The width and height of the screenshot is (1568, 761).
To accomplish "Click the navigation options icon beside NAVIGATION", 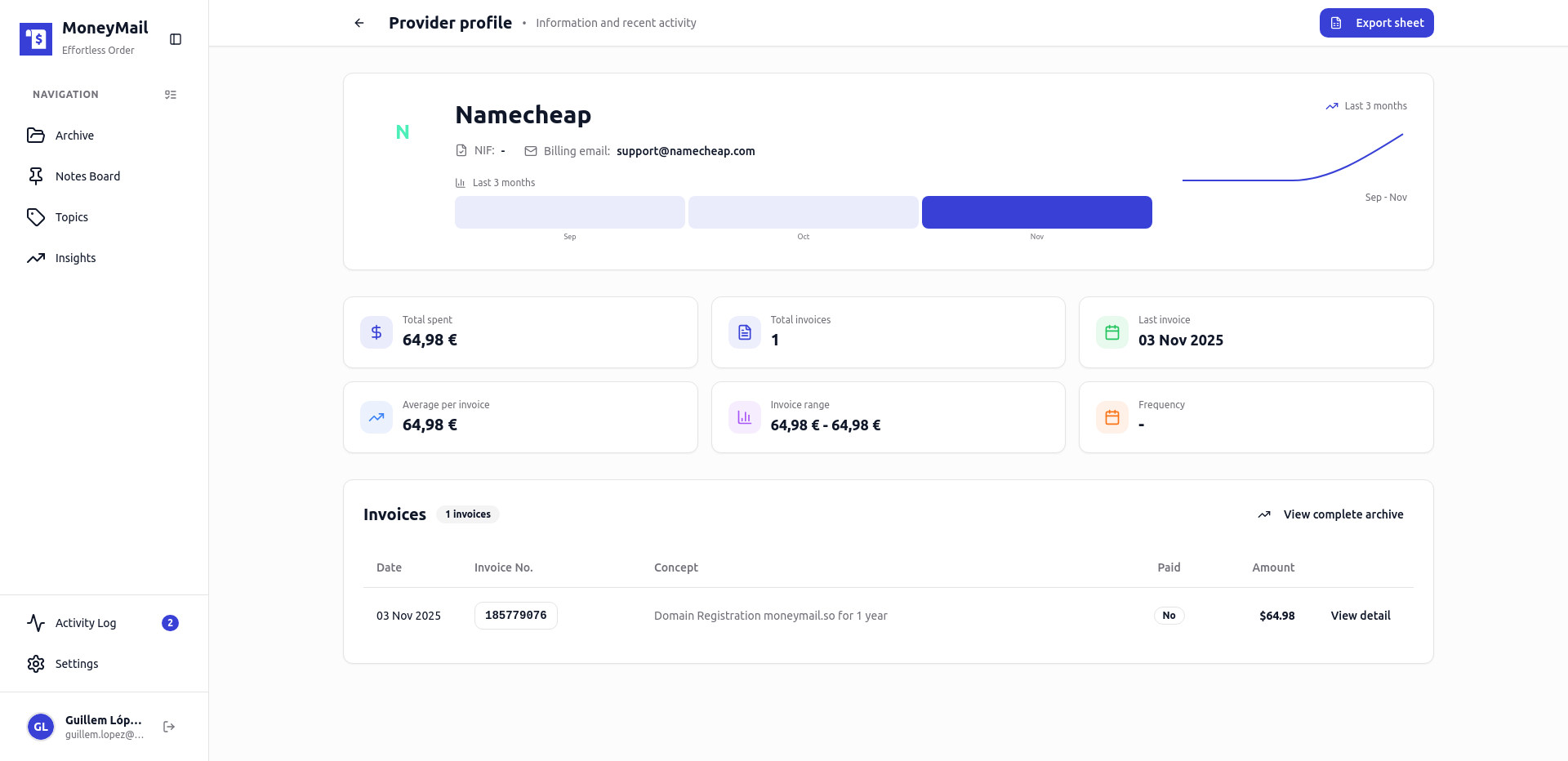I will 171,95.
